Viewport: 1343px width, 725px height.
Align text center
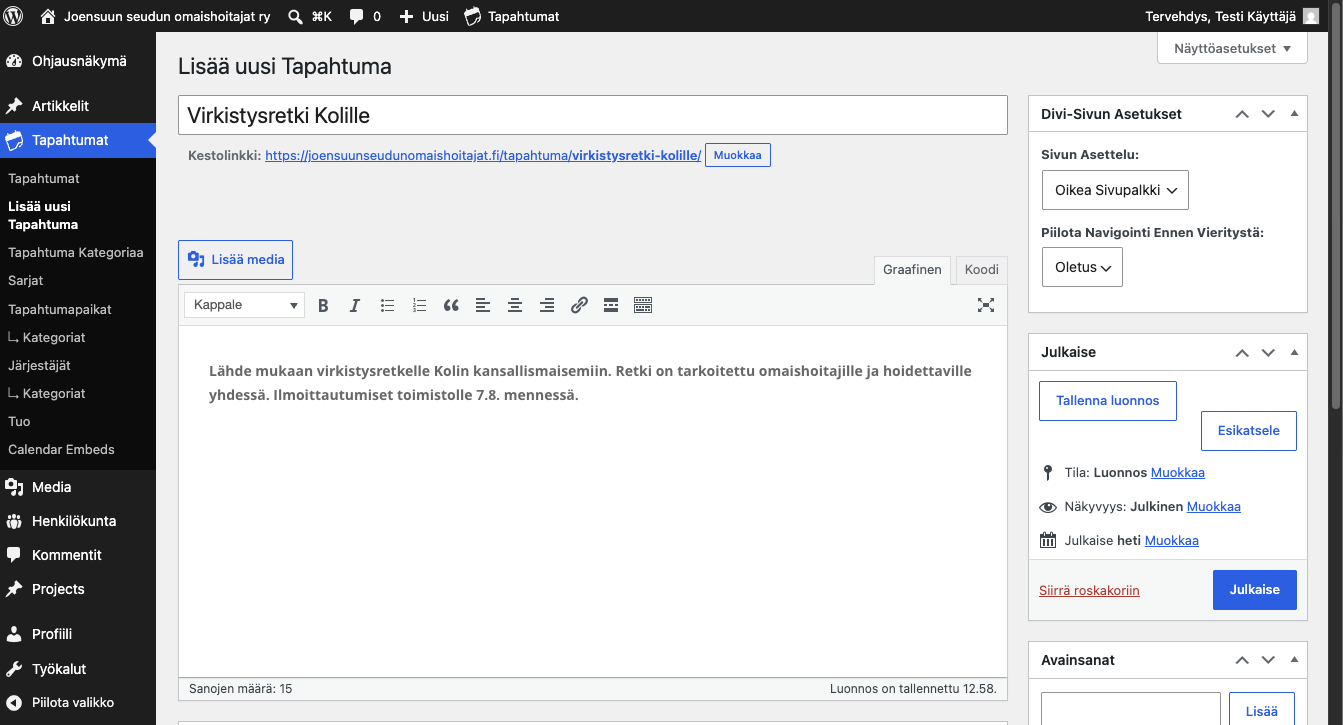coord(515,305)
